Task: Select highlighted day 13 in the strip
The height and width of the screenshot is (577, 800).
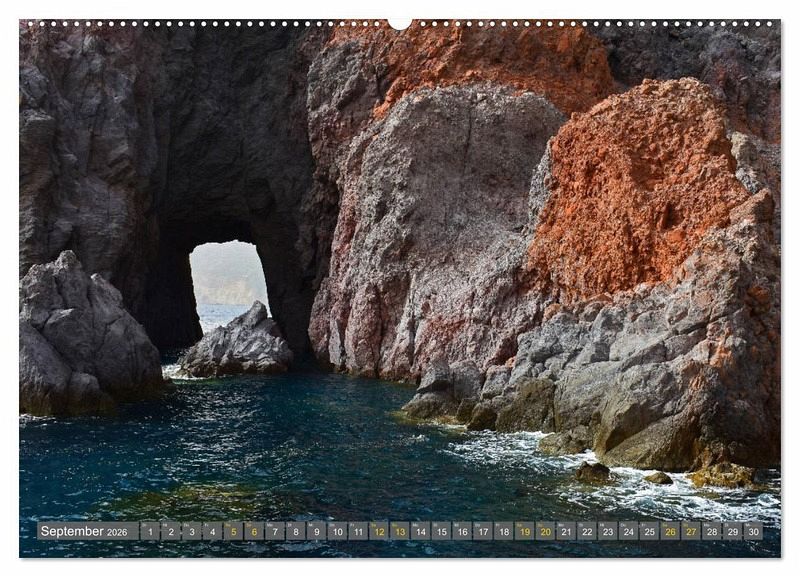Action: tap(400, 531)
